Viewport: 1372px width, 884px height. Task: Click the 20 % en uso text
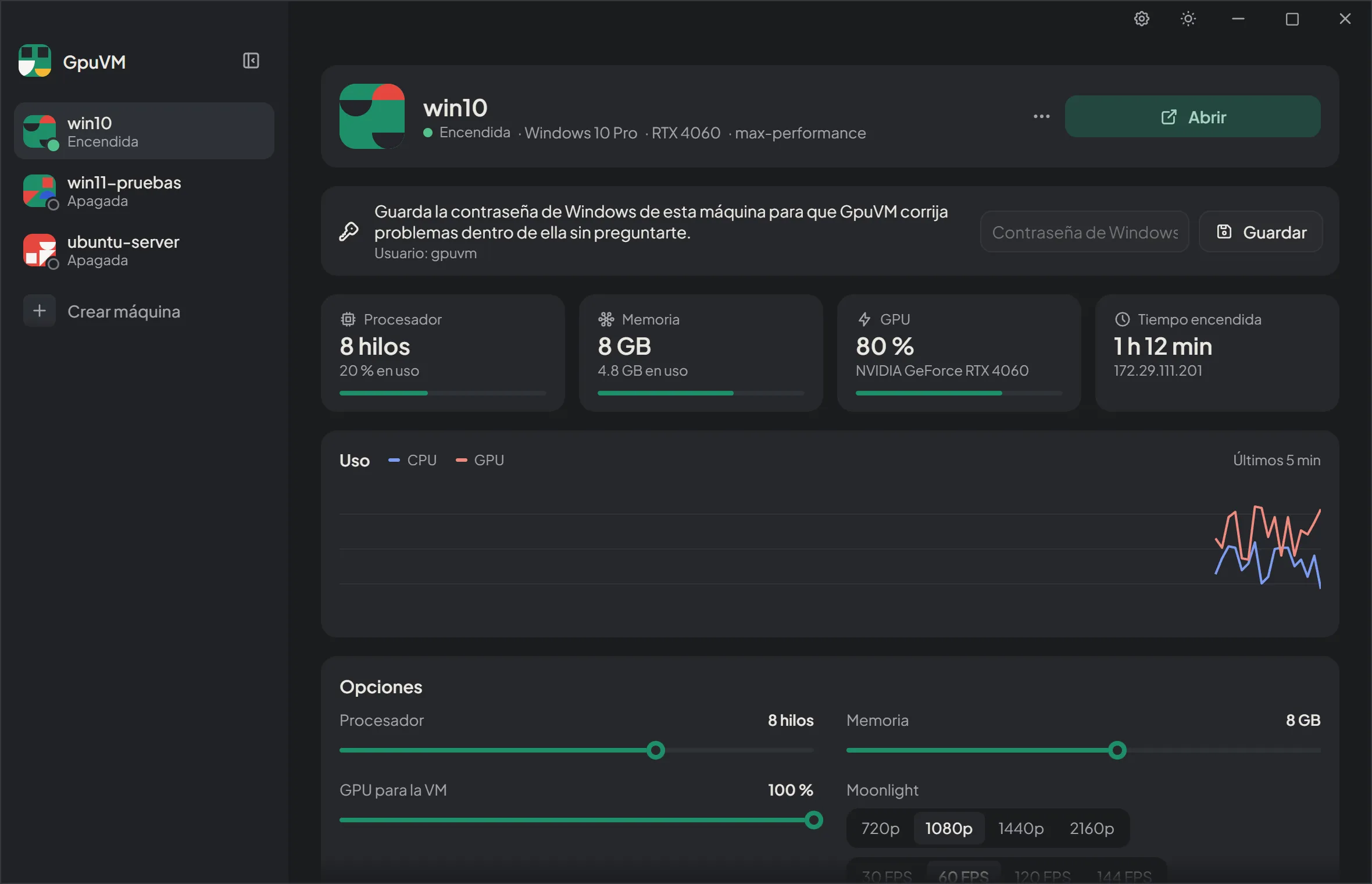(379, 370)
